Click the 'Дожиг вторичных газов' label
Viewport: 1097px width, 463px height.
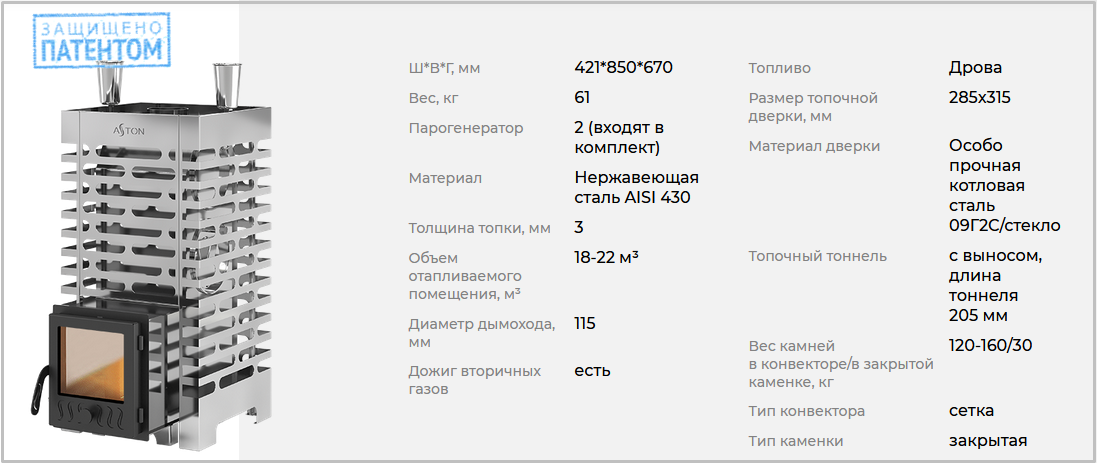click(475, 380)
